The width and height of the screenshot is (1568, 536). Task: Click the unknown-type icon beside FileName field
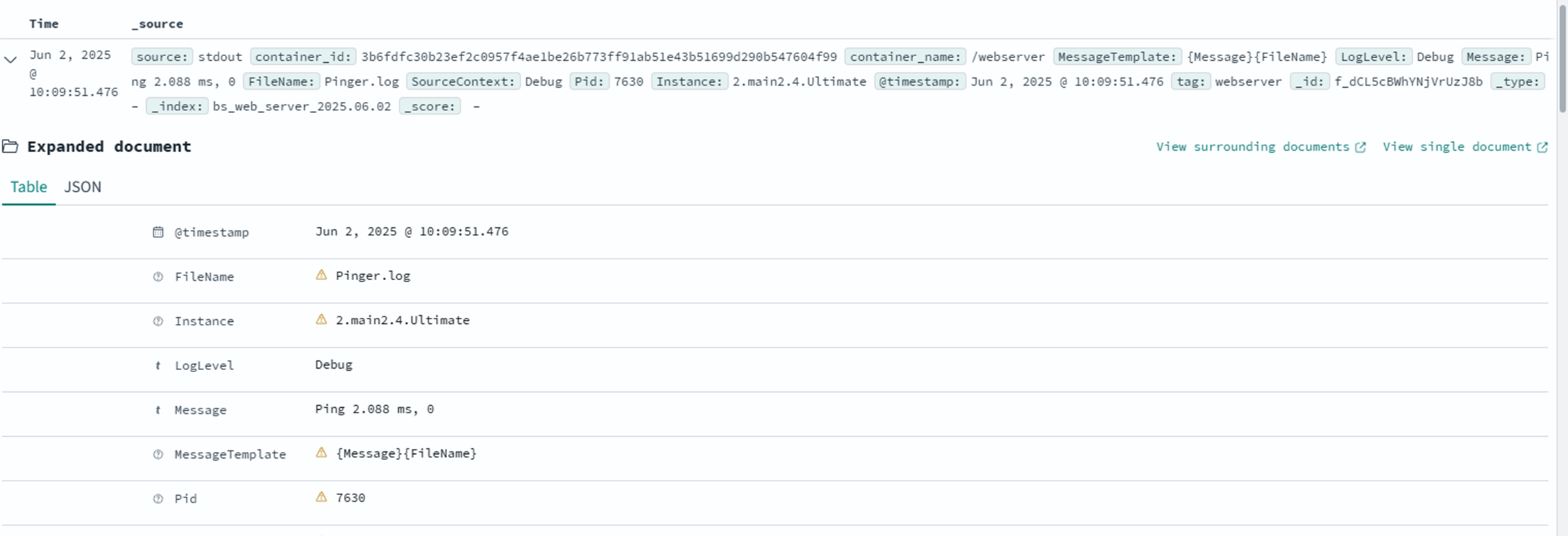pyautogui.click(x=158, y=277)
